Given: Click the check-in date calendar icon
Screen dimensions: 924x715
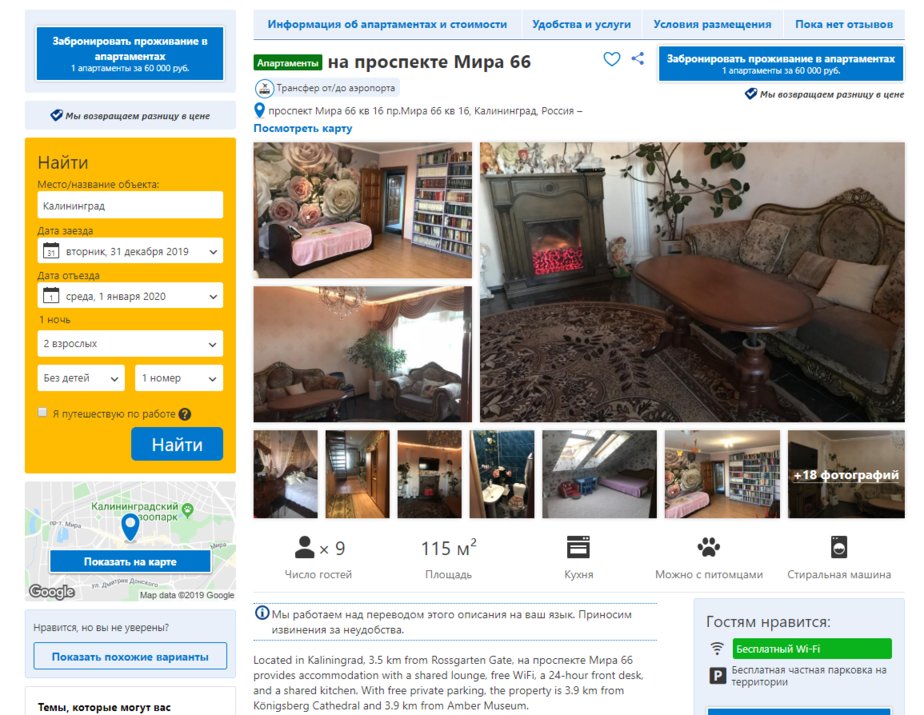Looking at the screenshot, I should tap(51, 251).
